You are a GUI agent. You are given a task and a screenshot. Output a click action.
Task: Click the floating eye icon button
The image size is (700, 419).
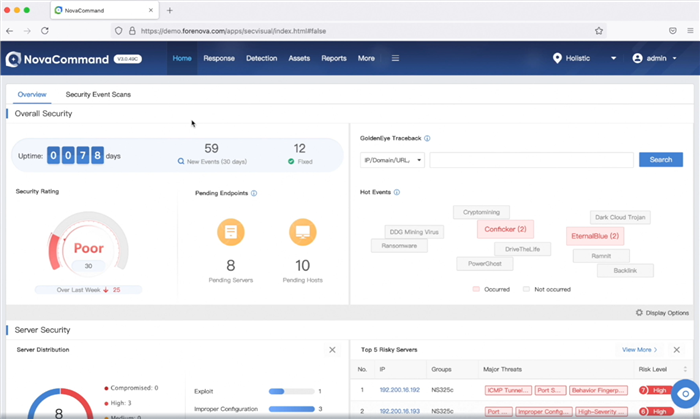click(x=686, y=394)
